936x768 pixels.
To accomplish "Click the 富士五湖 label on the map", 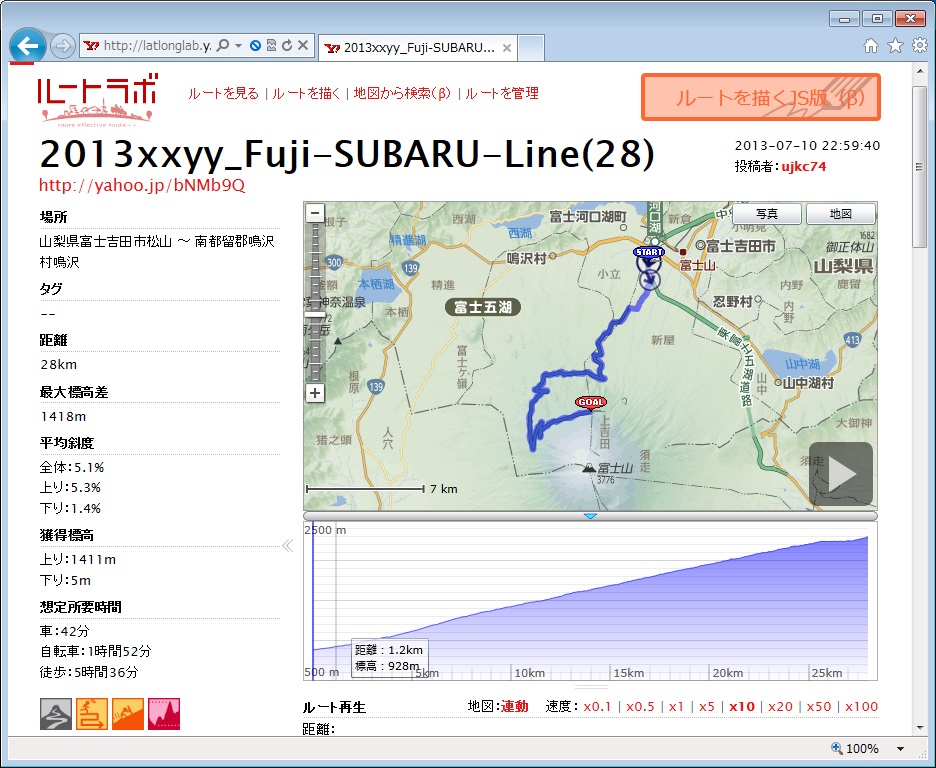I will 483,307.
